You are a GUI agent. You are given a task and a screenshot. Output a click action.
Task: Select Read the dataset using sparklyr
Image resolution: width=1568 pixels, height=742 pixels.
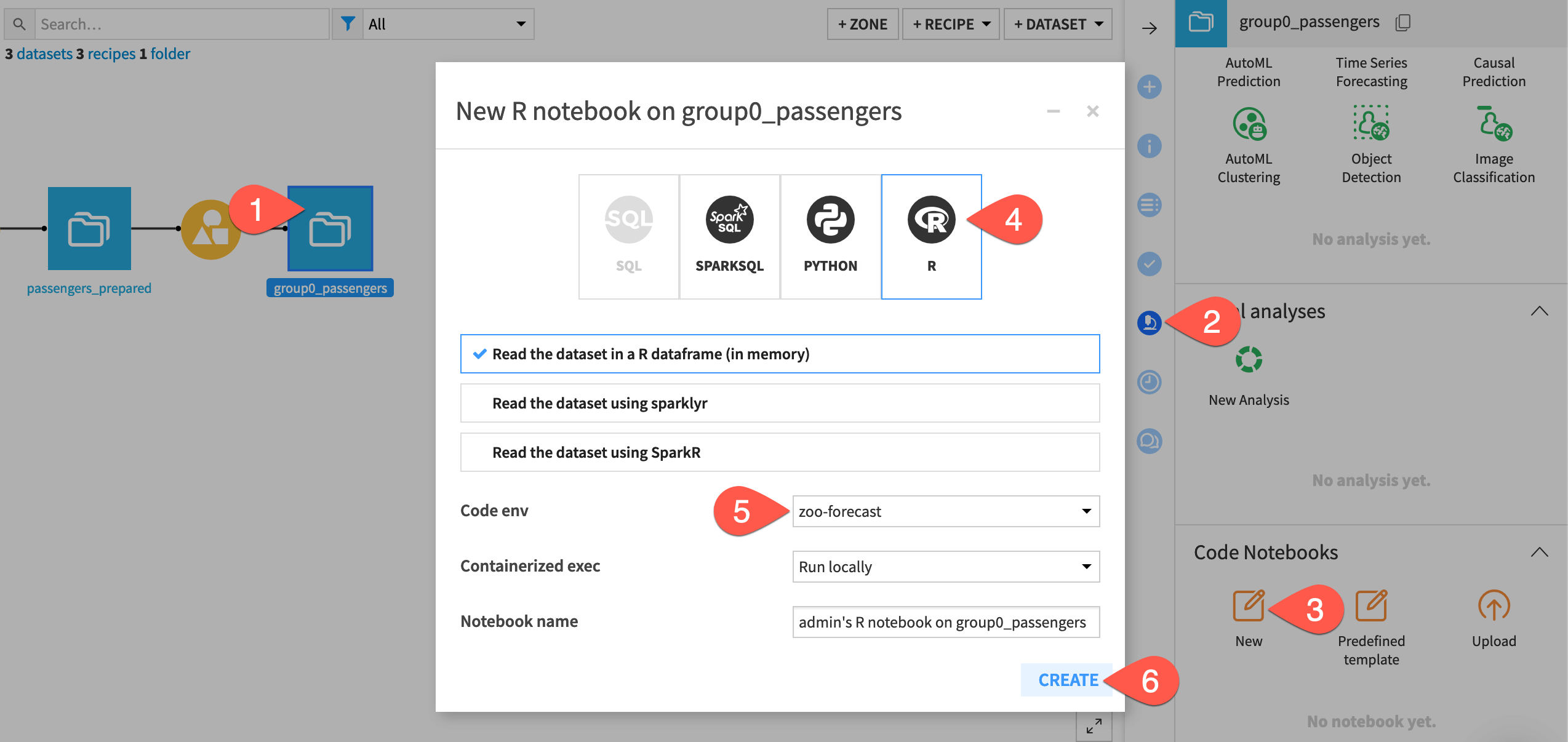tap(780, 403)
